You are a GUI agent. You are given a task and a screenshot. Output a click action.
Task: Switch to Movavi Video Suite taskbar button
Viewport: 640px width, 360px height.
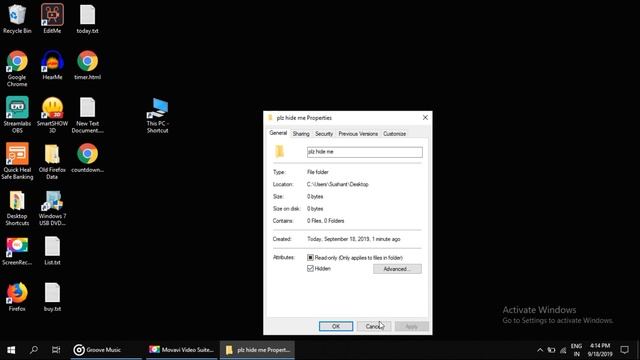tap(182, 350)
